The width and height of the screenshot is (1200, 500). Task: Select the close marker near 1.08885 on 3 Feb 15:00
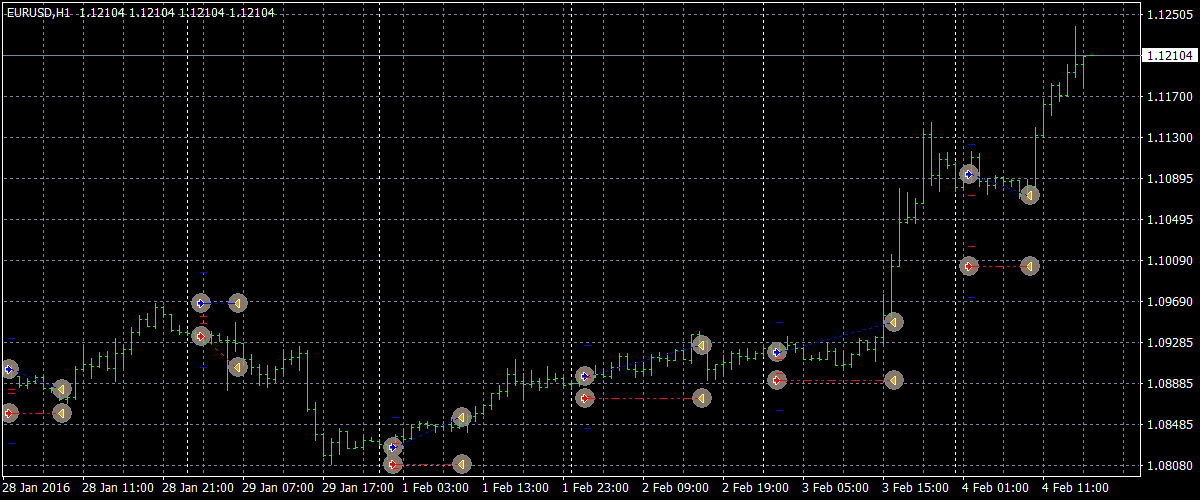tap(893, 380)
